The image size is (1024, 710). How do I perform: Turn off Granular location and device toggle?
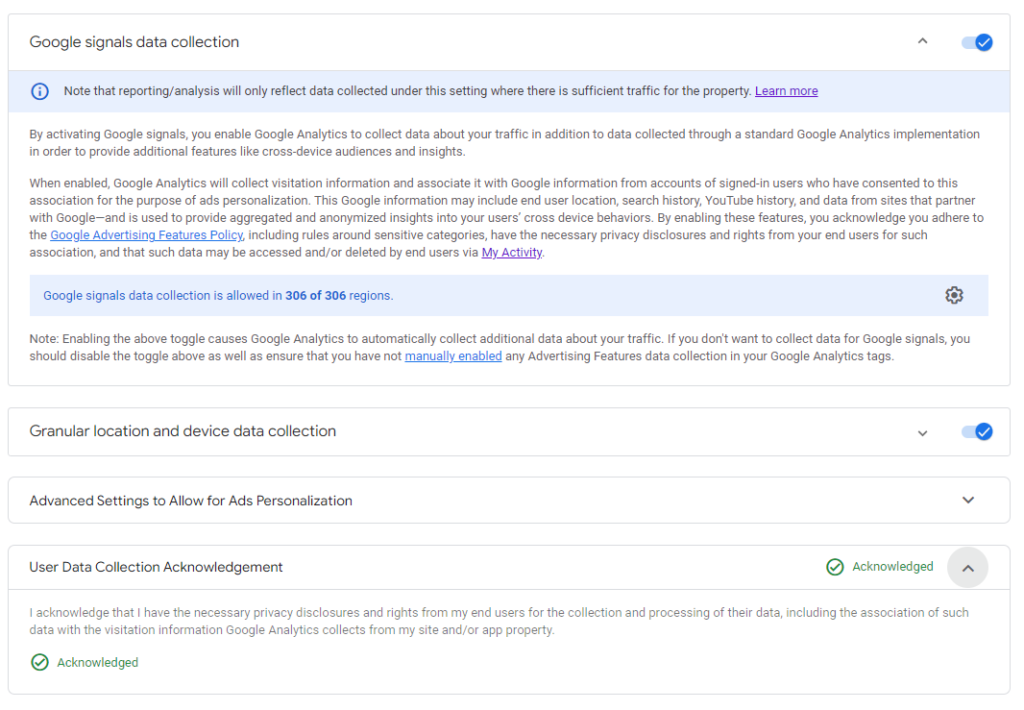click(977, 432)
